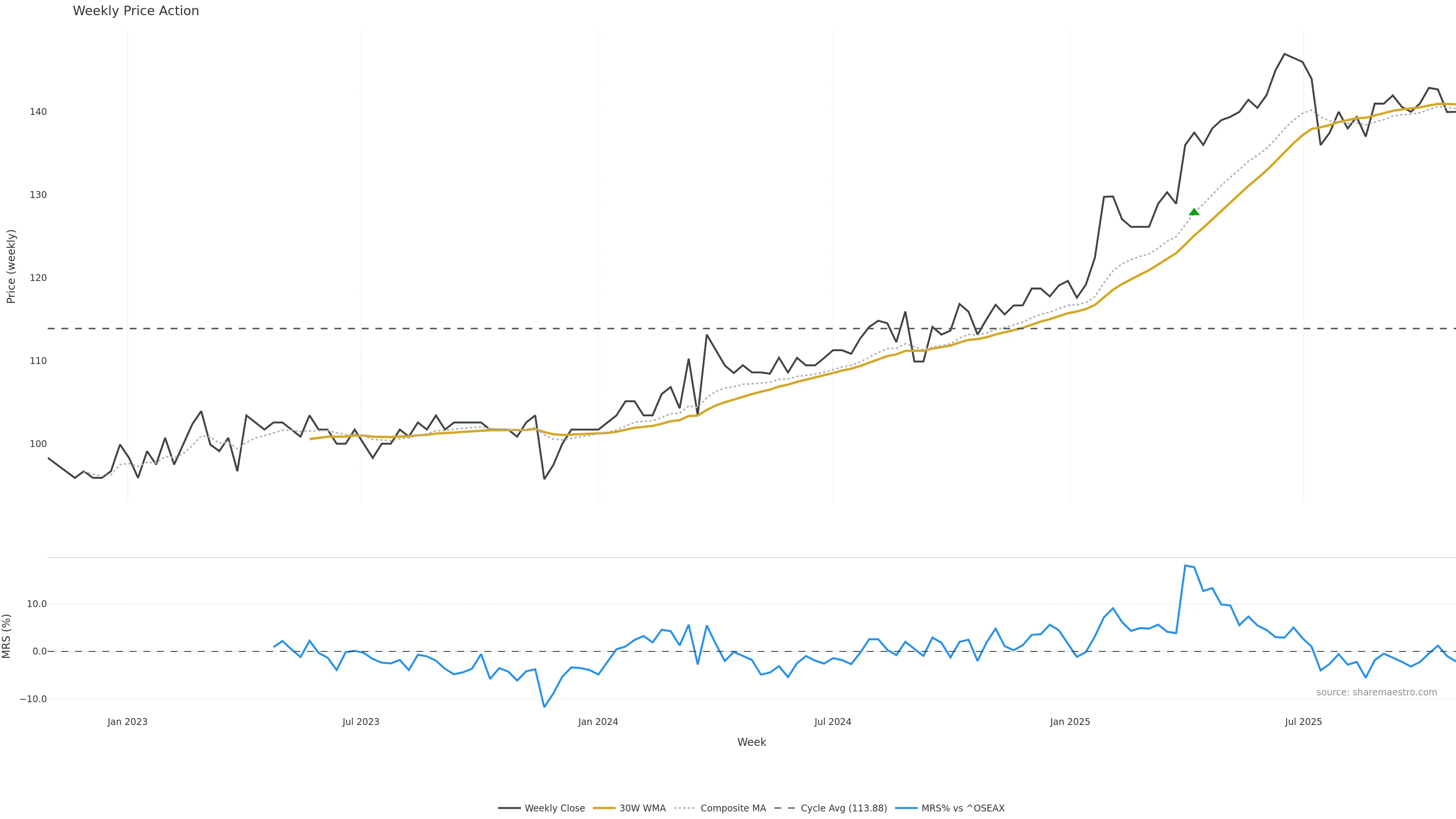Click the 140 price axis tick label
Screen dimensions: 1456x819
coord(38,112)
